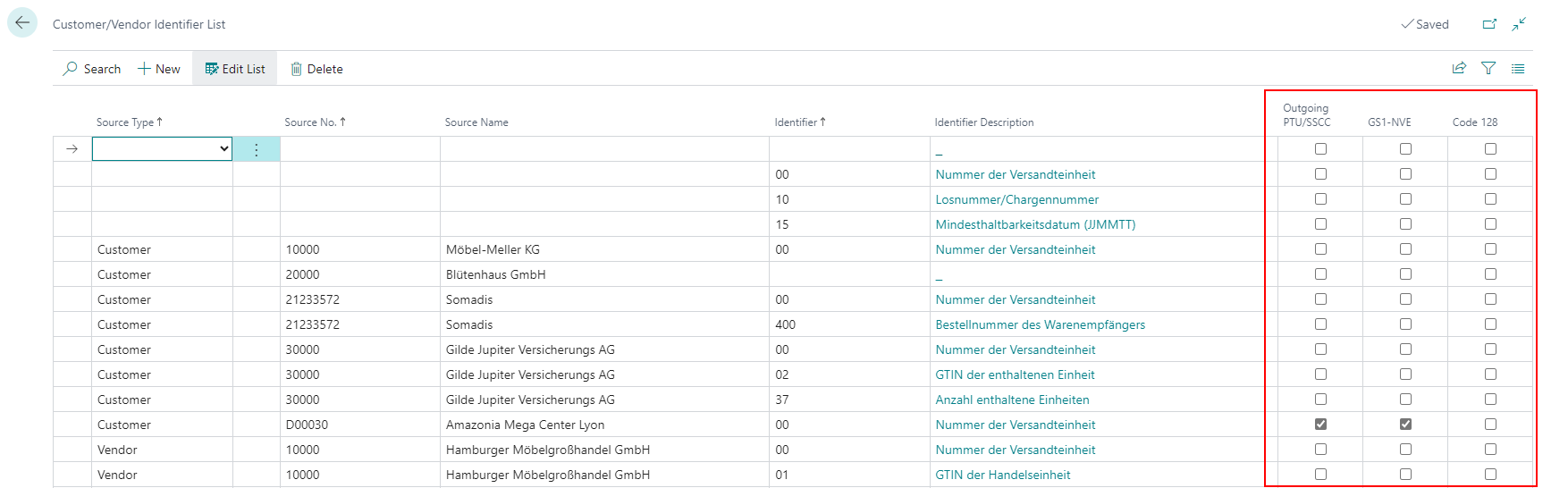Image resolution: width=1568 pixels, height=488 pixels.
Task: Click the Share icon
Action: (1459, 68)
